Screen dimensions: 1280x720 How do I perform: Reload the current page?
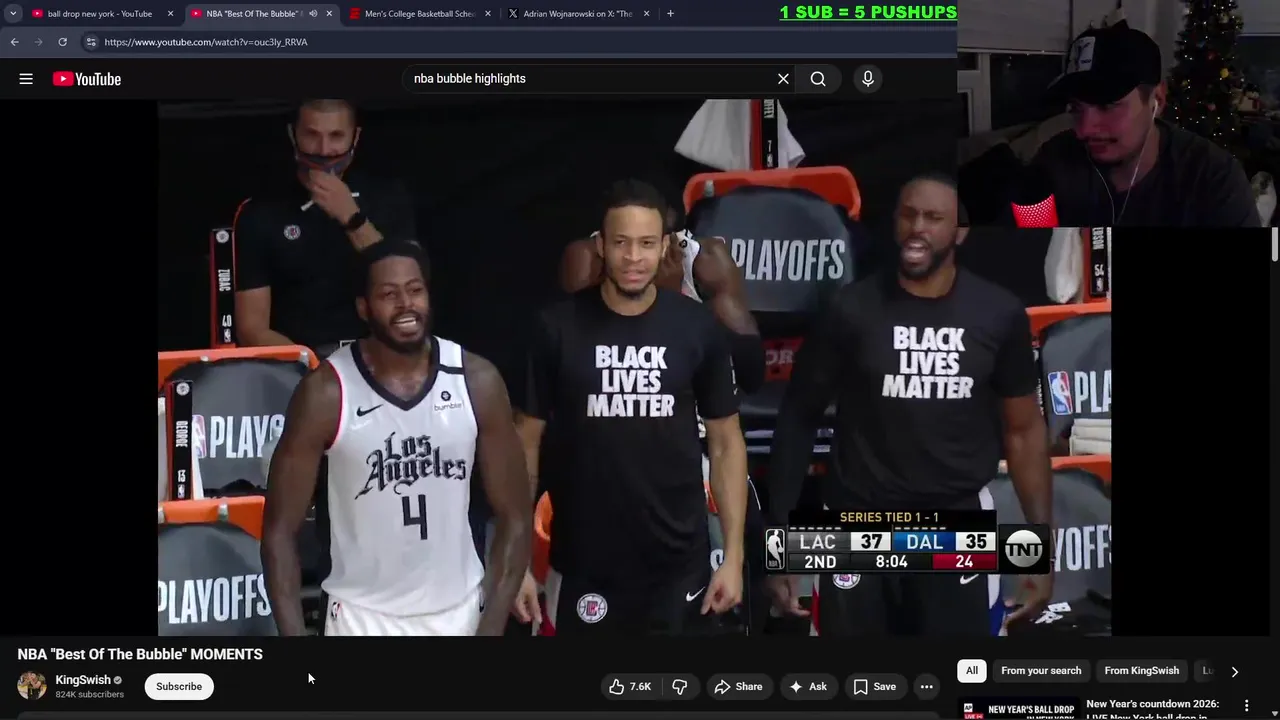click(62, 42)
